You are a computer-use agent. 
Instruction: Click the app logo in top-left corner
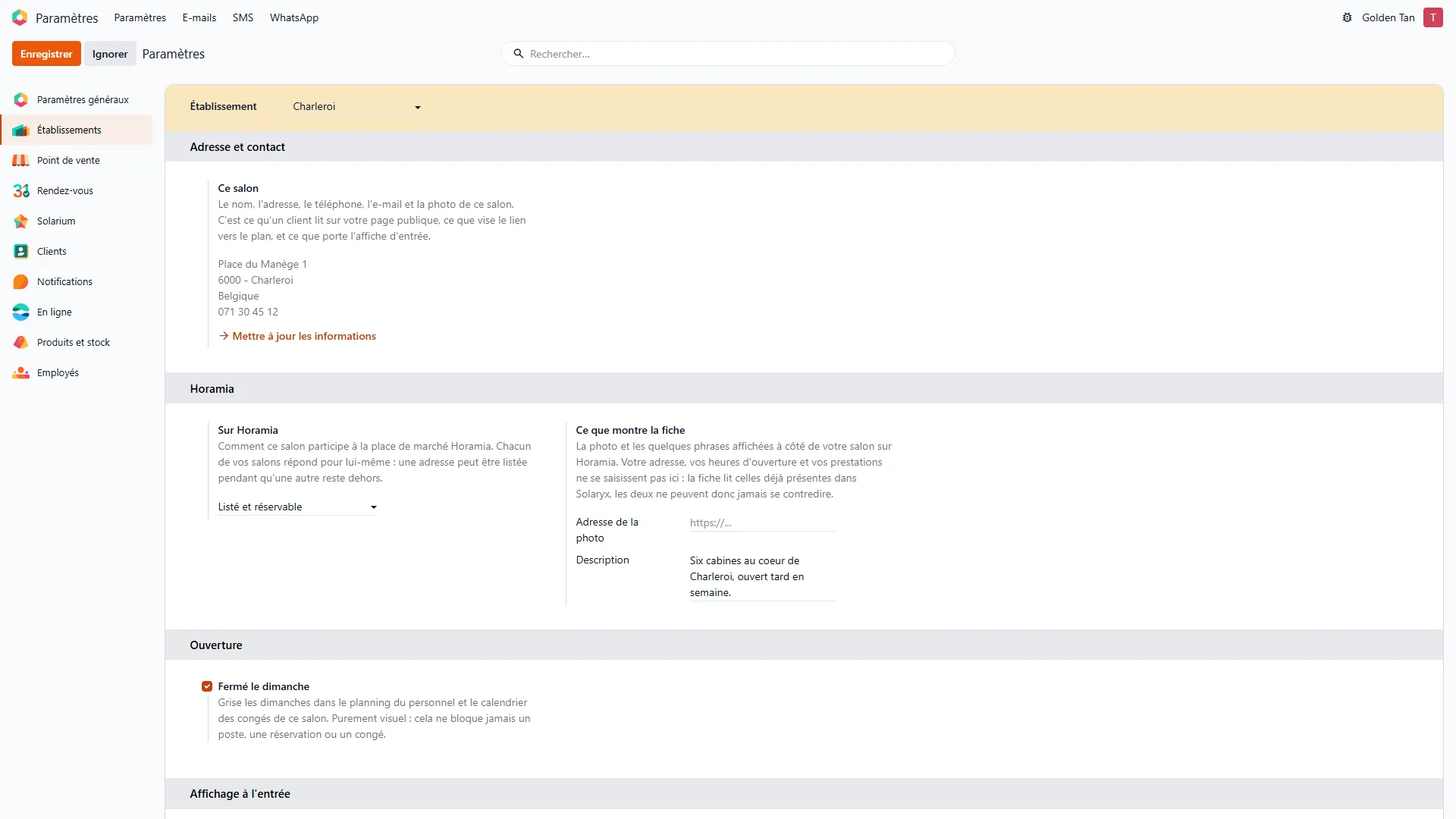tap(20, 17)
